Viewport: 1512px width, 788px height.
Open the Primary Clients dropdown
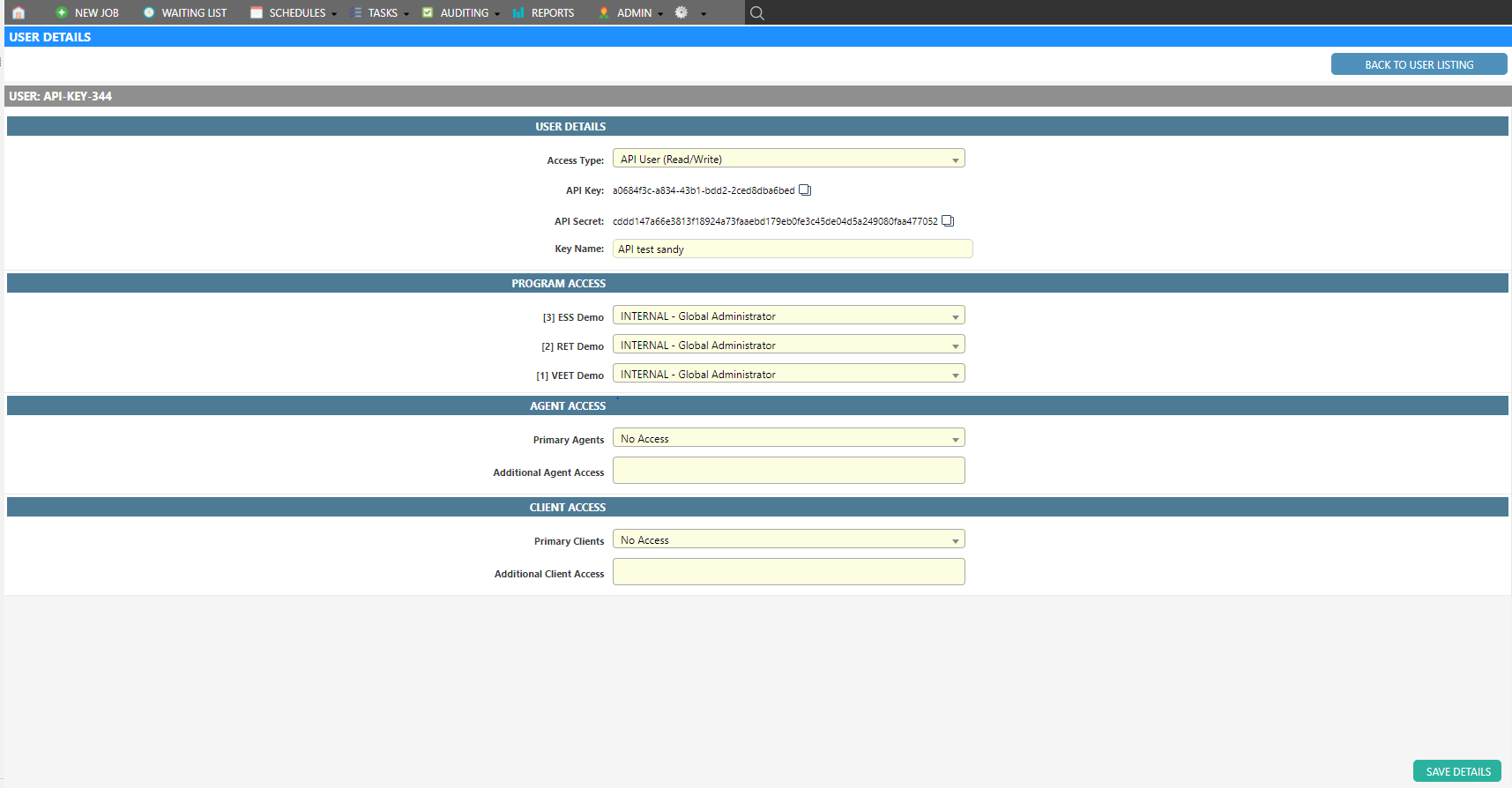pos(788,540)
